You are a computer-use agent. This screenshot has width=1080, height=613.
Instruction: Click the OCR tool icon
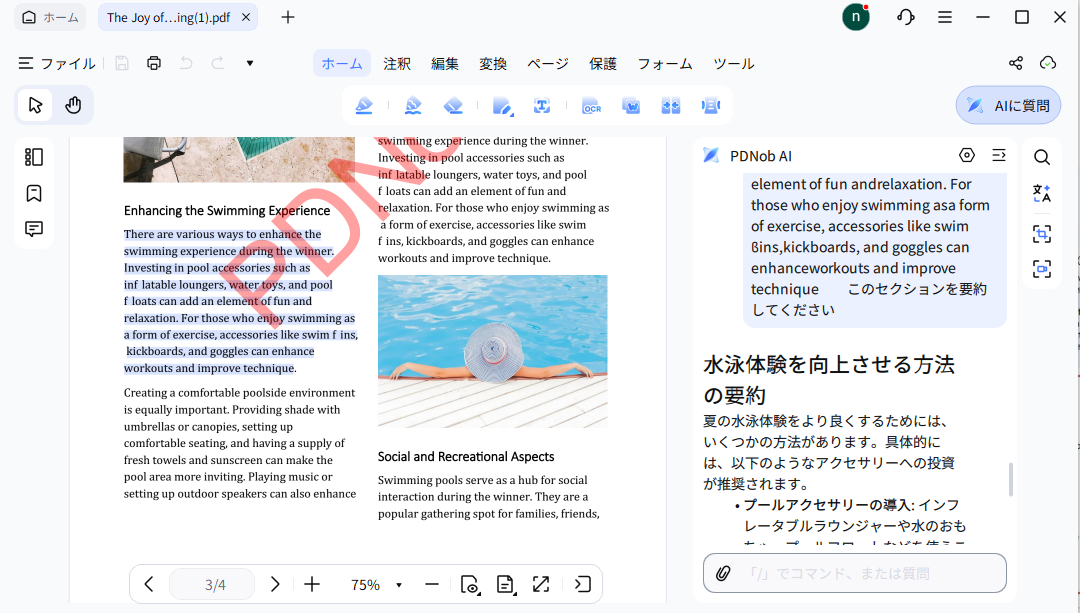[591, 106]
